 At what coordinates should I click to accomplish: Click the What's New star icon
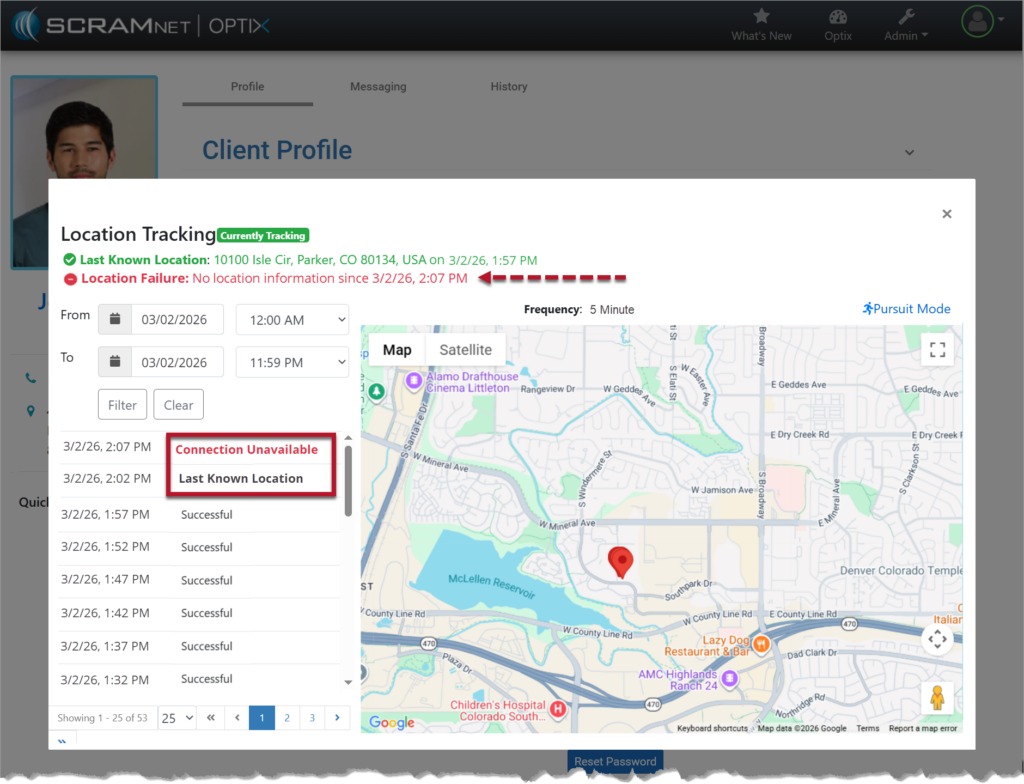(761, 17)
